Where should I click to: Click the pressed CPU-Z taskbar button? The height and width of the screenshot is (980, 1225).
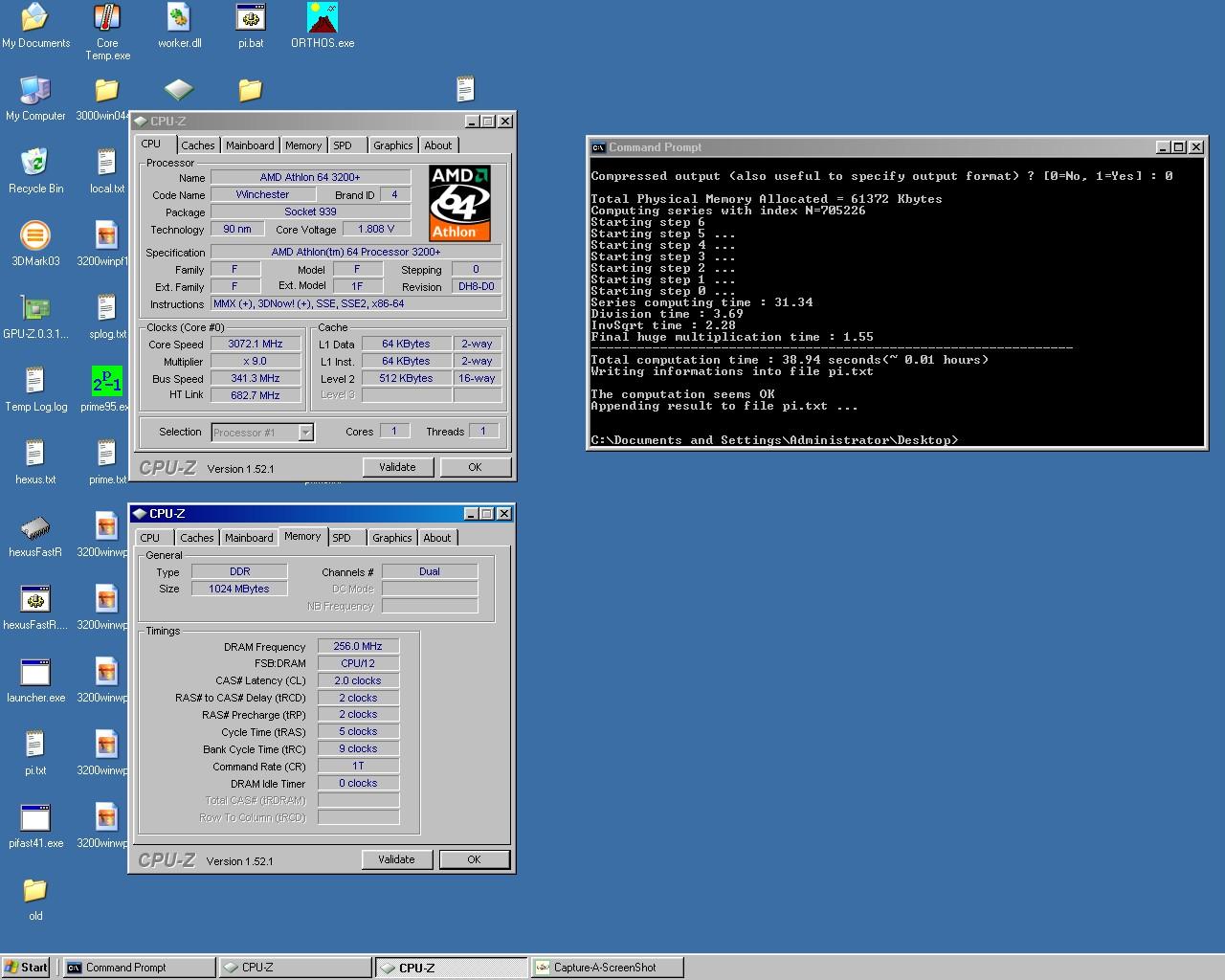(x=450, y=968)
